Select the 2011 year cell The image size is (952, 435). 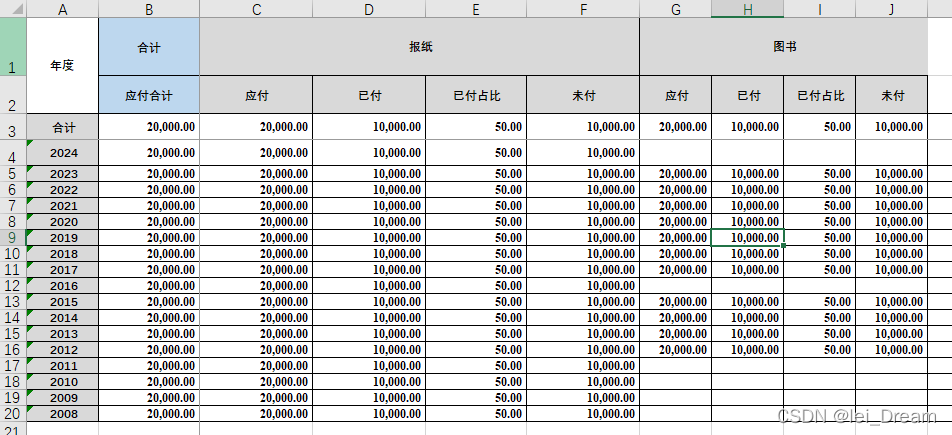click(63, 366)
